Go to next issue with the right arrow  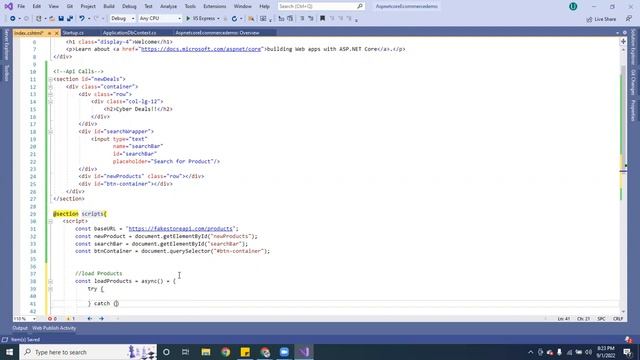[x=101, y=318]
